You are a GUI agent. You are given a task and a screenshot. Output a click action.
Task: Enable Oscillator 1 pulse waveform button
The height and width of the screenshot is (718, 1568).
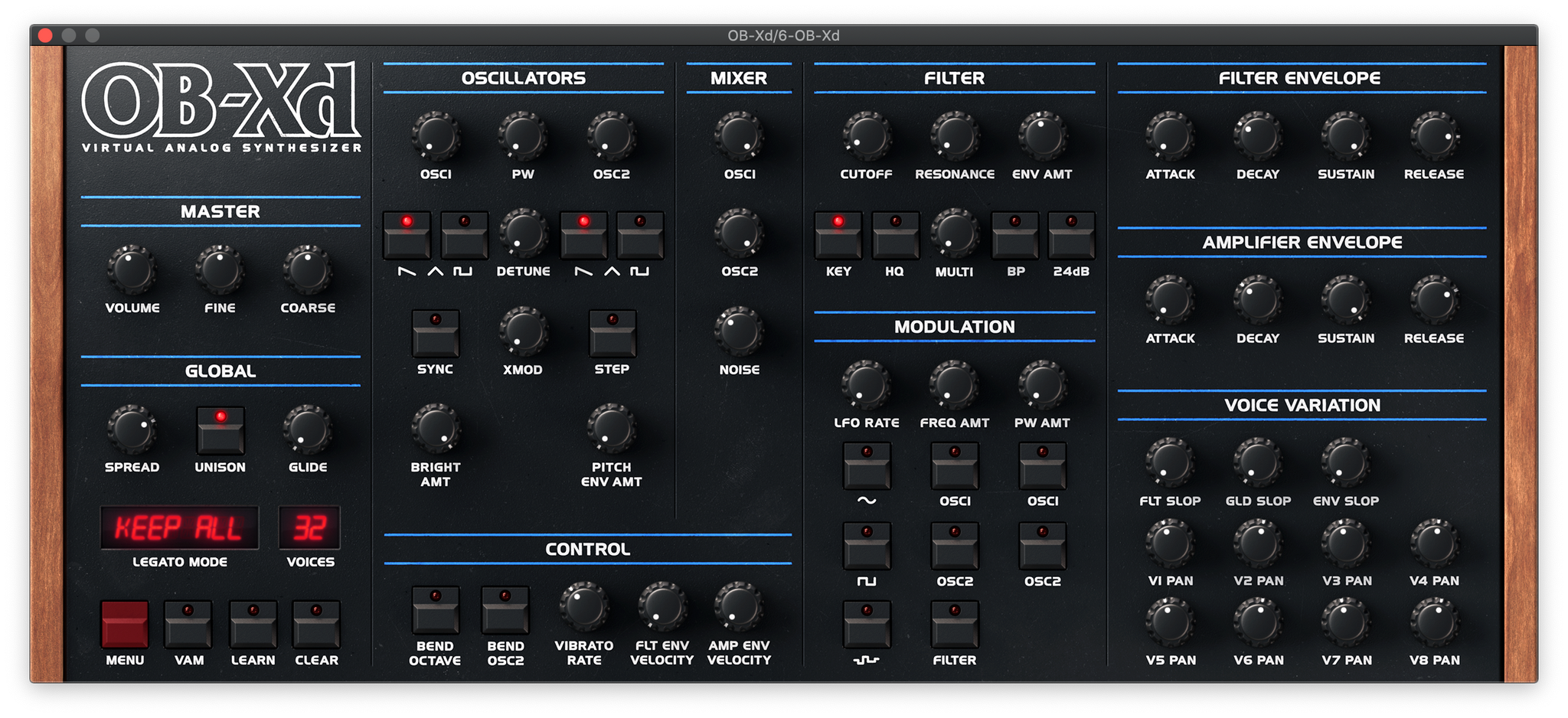point(464,236)
